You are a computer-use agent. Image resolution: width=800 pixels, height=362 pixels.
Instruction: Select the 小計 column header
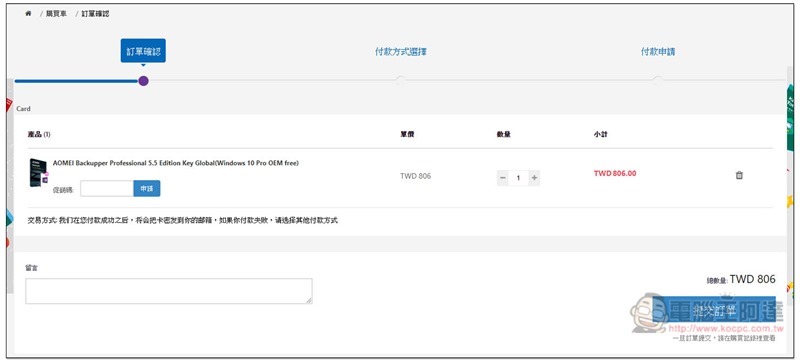[601, 135]
